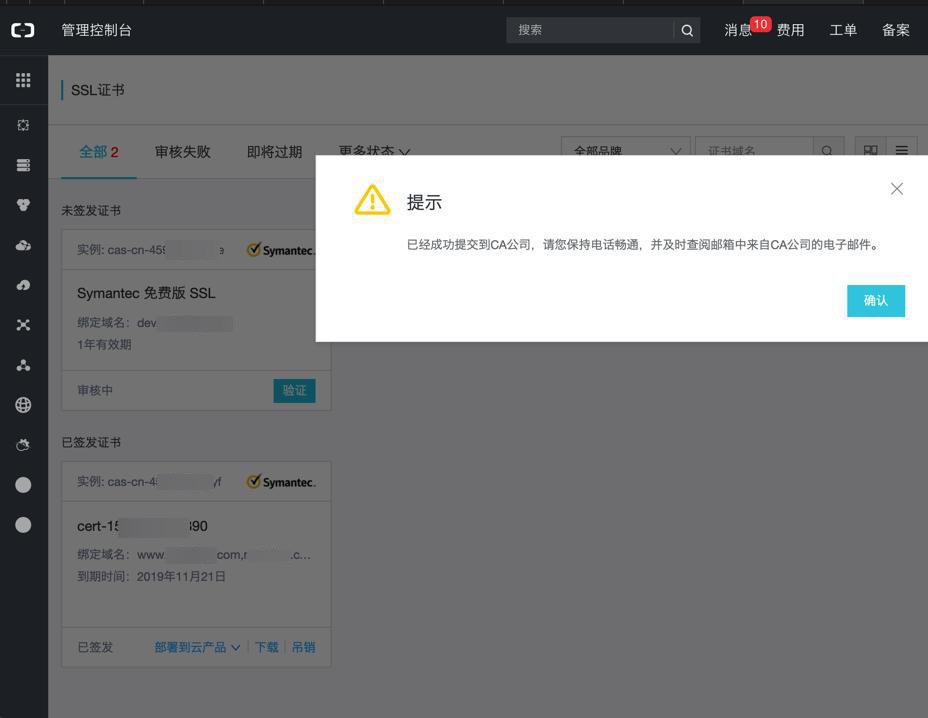Close the 提示 dialog with X
Viewport: 928px width, 718px height.
[897, 189]
